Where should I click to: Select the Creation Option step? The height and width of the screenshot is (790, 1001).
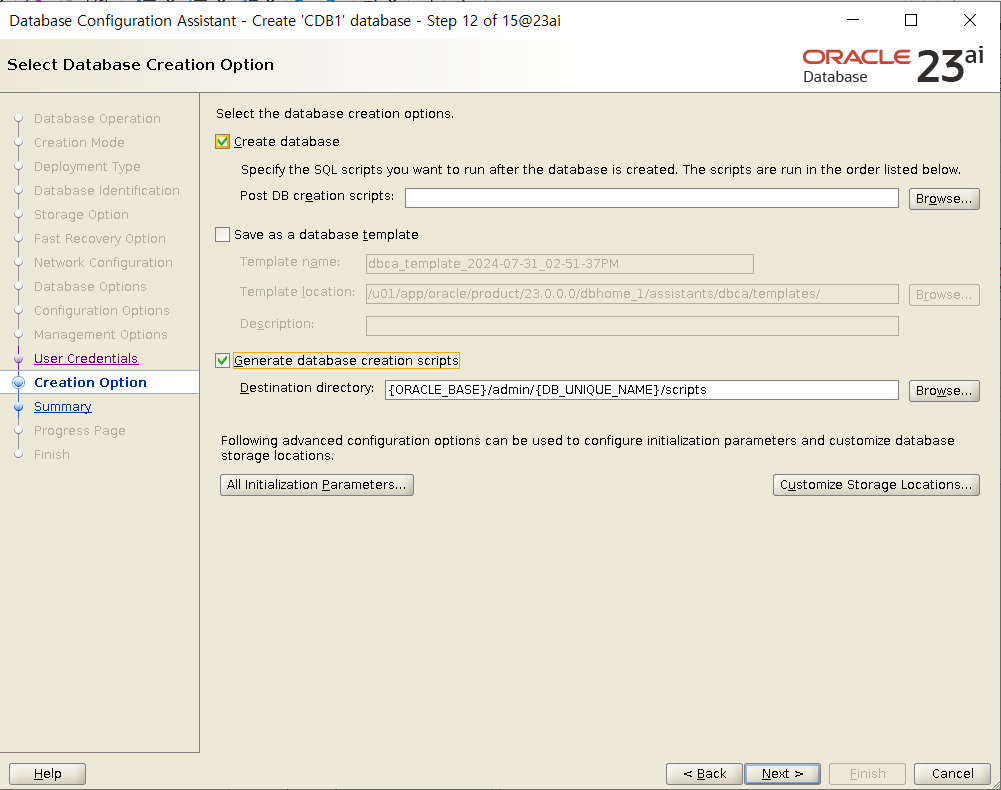pos(90,382)
